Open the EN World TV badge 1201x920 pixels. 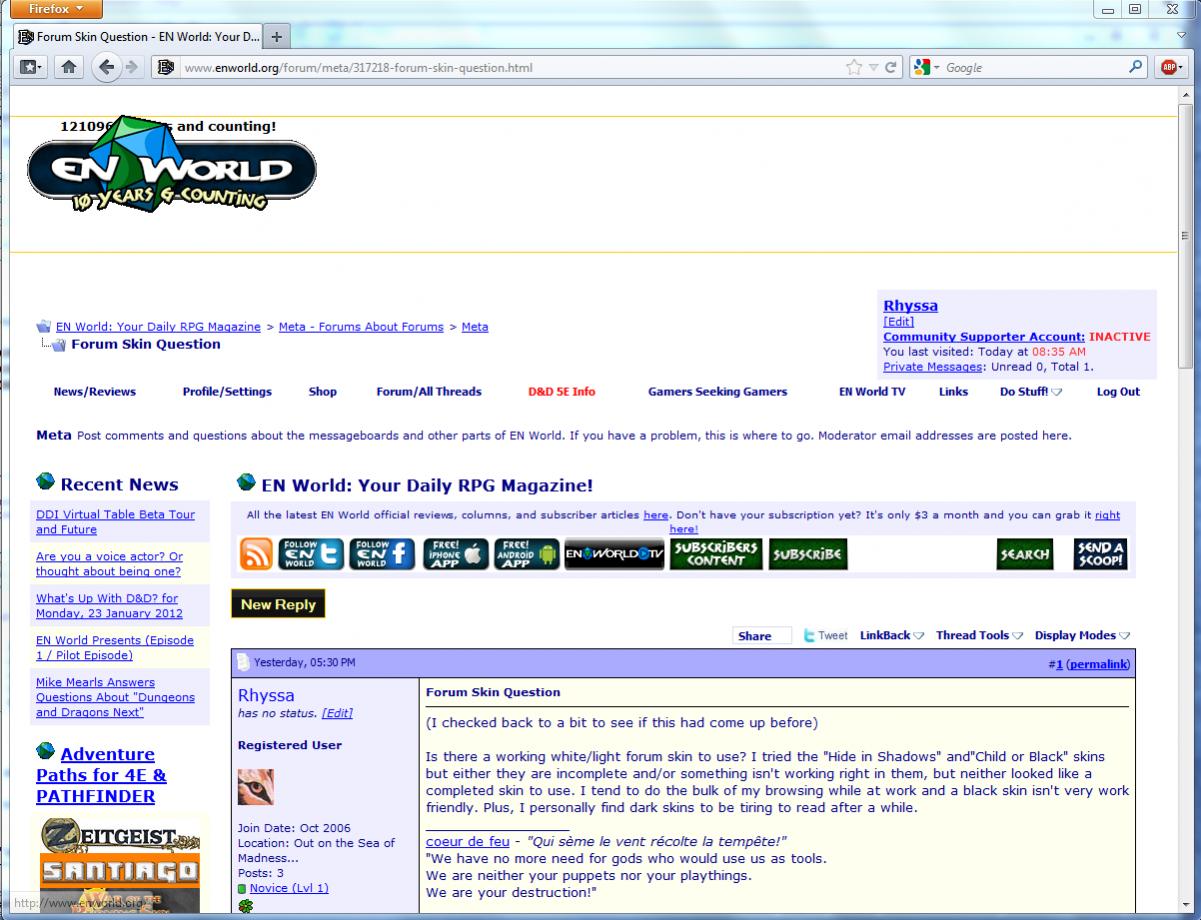[615, 554]
